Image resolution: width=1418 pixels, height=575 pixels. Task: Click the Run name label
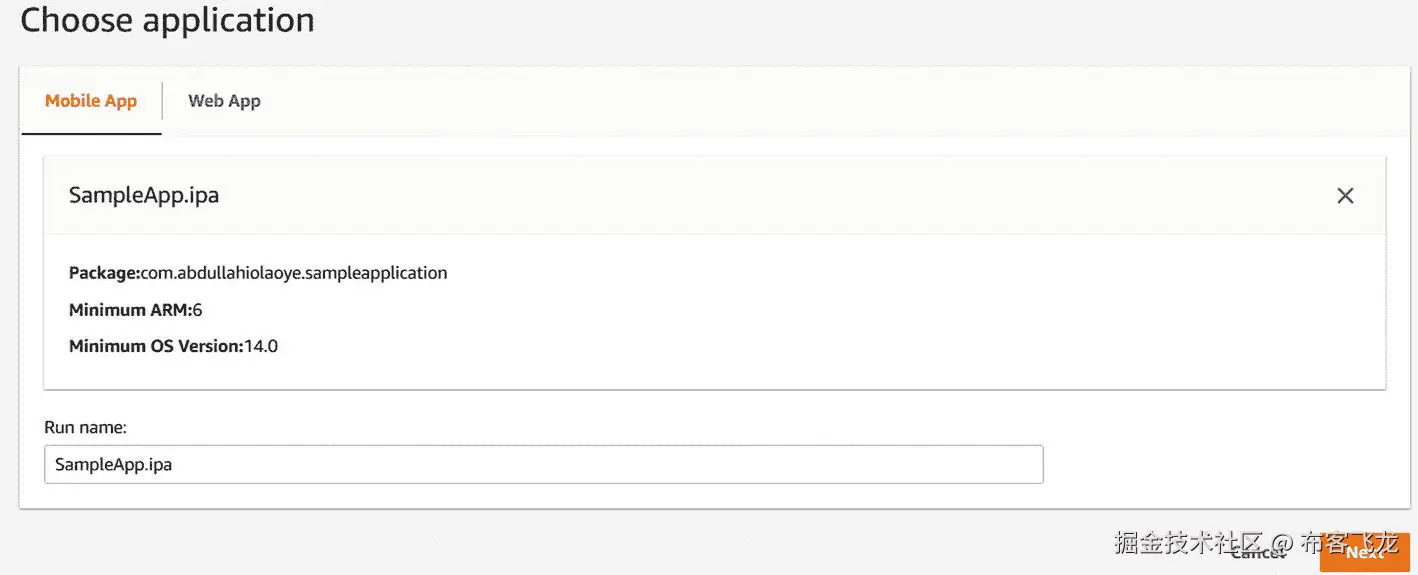[85, 428]
